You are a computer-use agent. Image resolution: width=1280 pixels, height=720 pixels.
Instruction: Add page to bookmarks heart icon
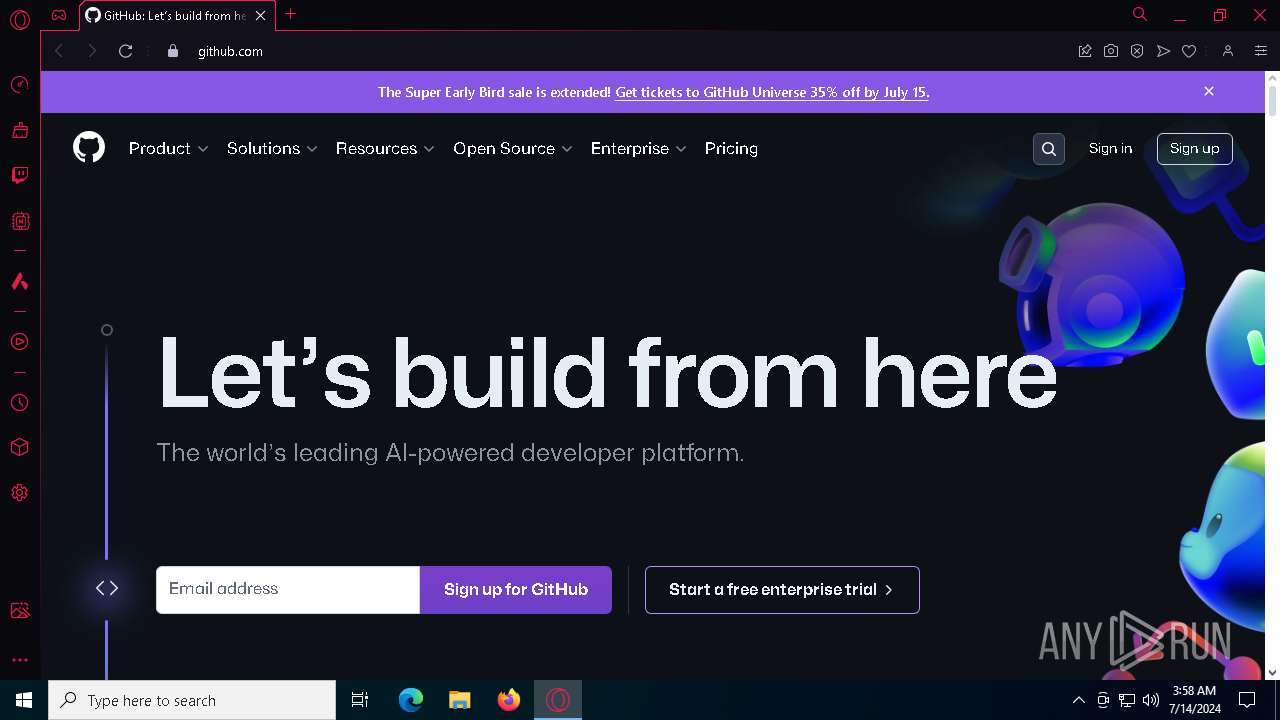1189,51
